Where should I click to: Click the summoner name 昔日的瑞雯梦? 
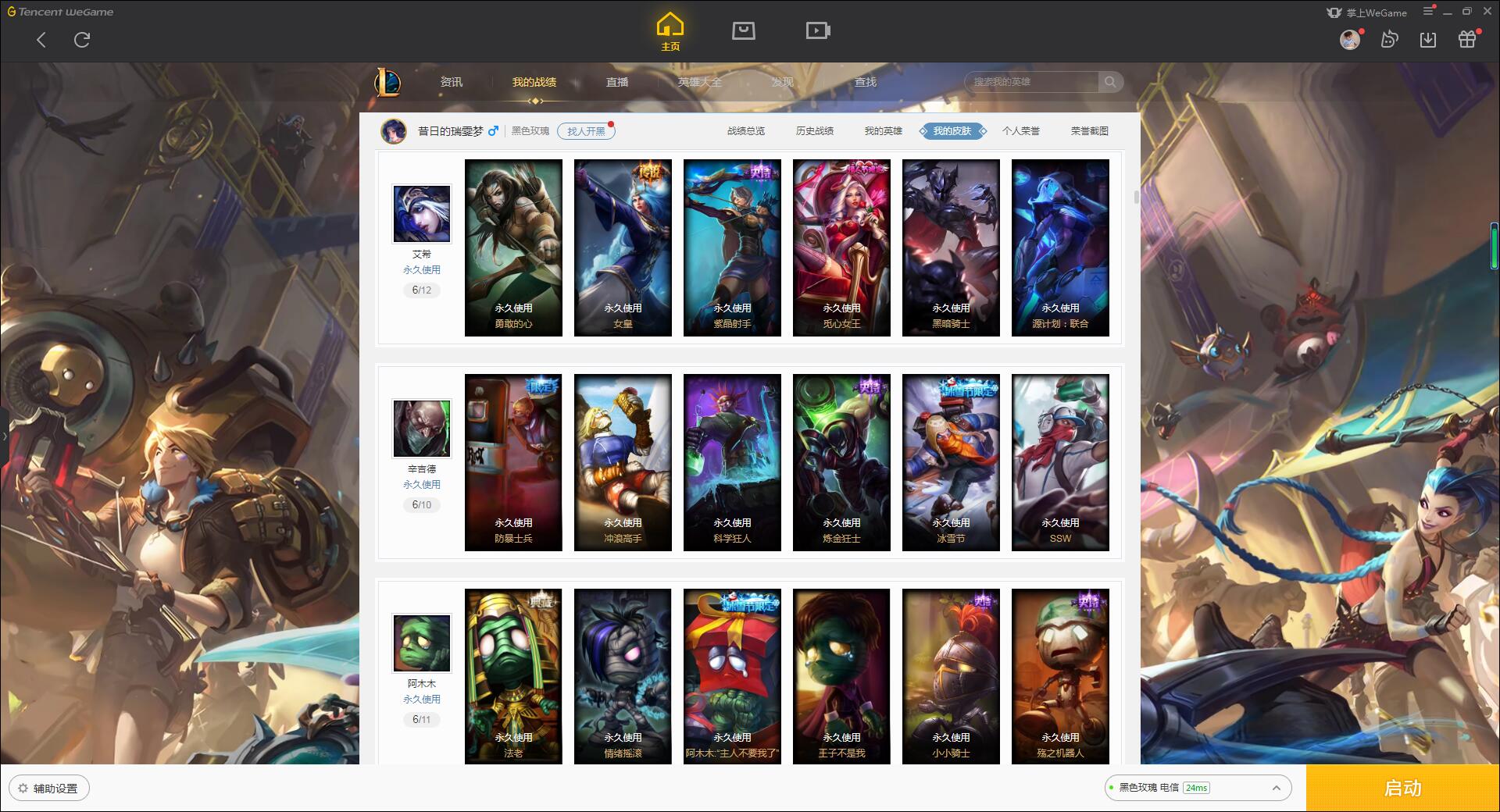[451, 131]
